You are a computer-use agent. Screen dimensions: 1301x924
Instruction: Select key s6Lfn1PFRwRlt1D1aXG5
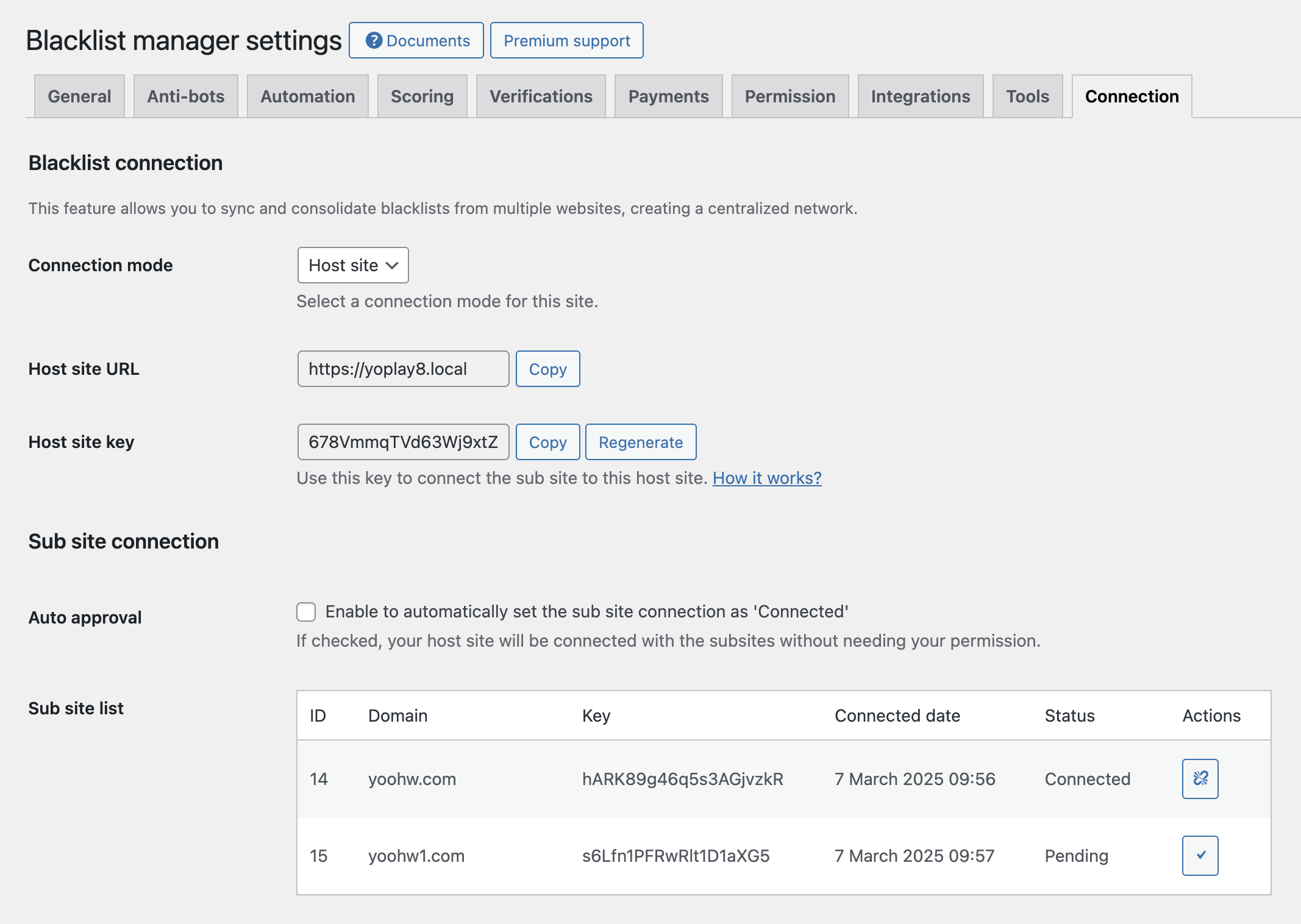pos(676,856)
